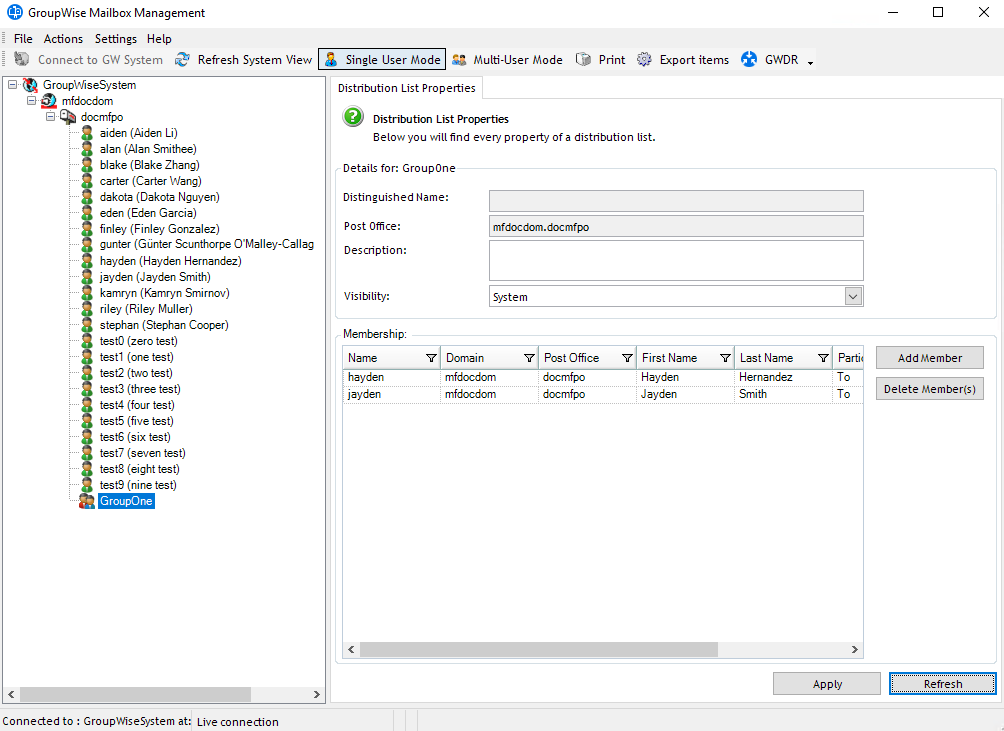Open the toolbar overflow arrow after GWDR
The height and width of the screenshot is (731, 1004).
point(810,62)
